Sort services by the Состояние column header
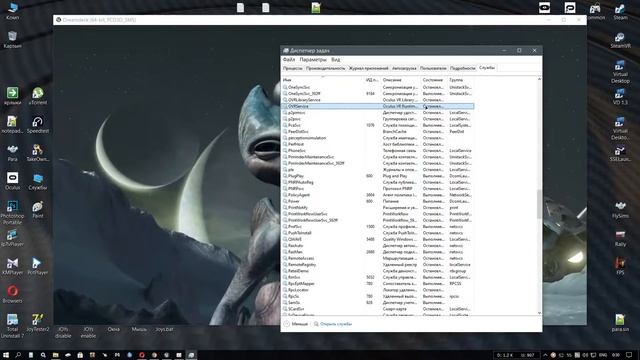The width and height of the screenshot is (640, 360). coord(433,80)
